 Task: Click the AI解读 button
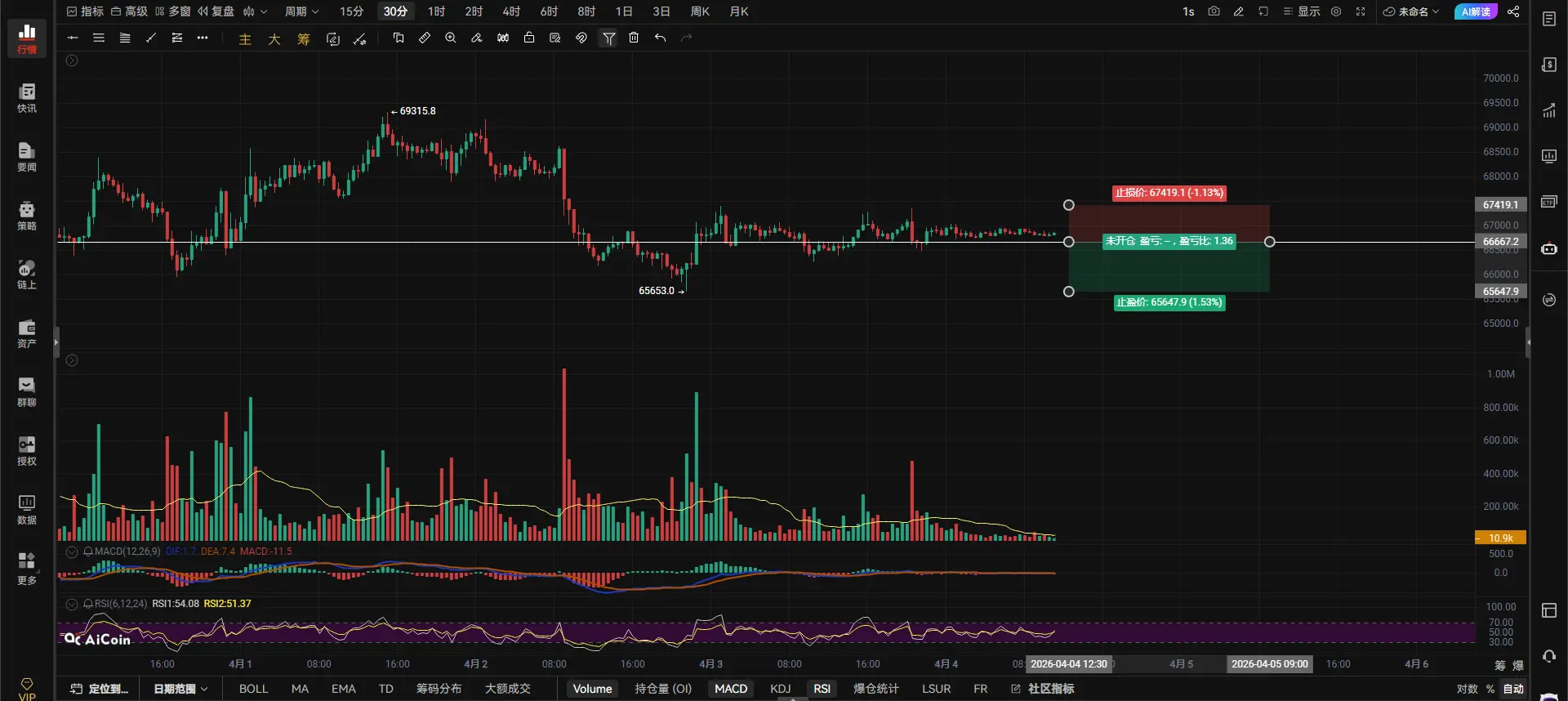[1476, 11]
